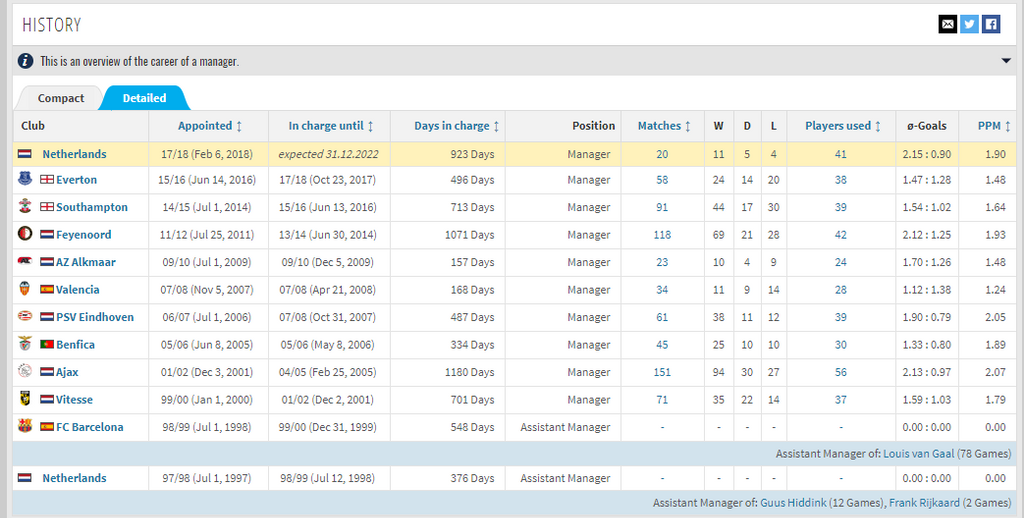Select the Detailed tab
Image resolution: width=1024 pixels, height=518 pixels.
coord(144,98)
